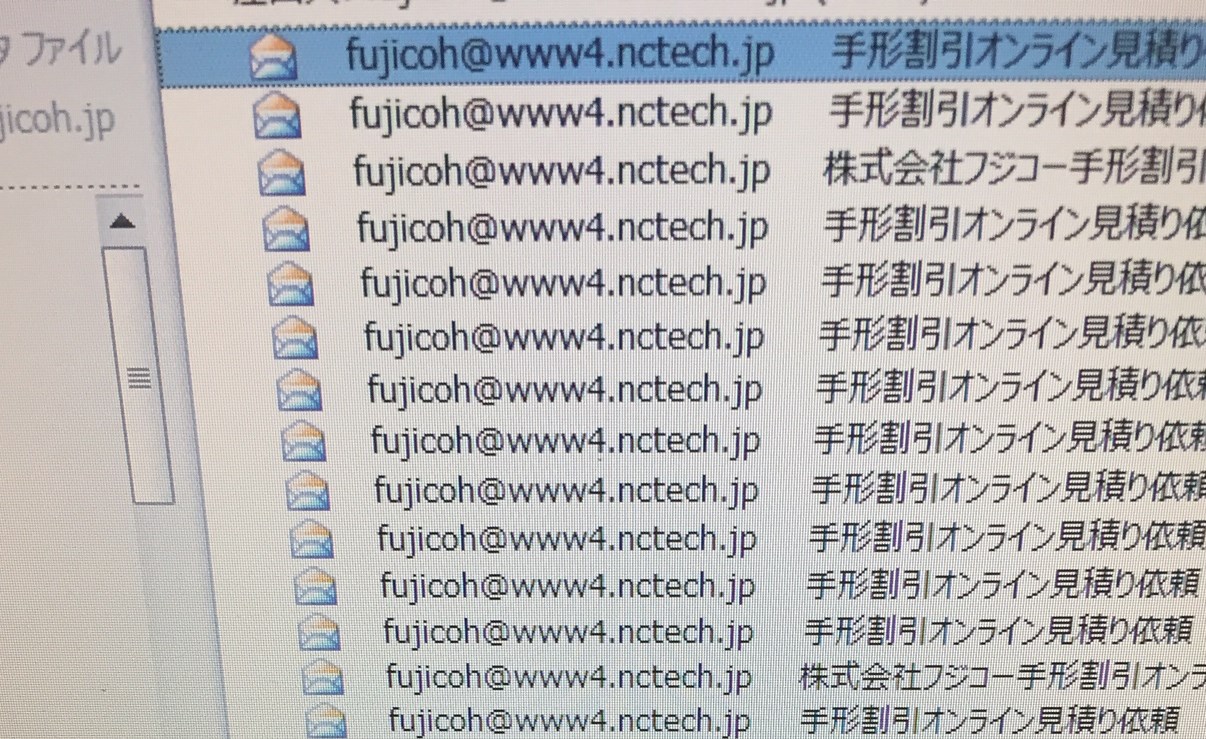Click envelope icon of last visible email
Screen dimensions: 1206x739
click(325, 721)
